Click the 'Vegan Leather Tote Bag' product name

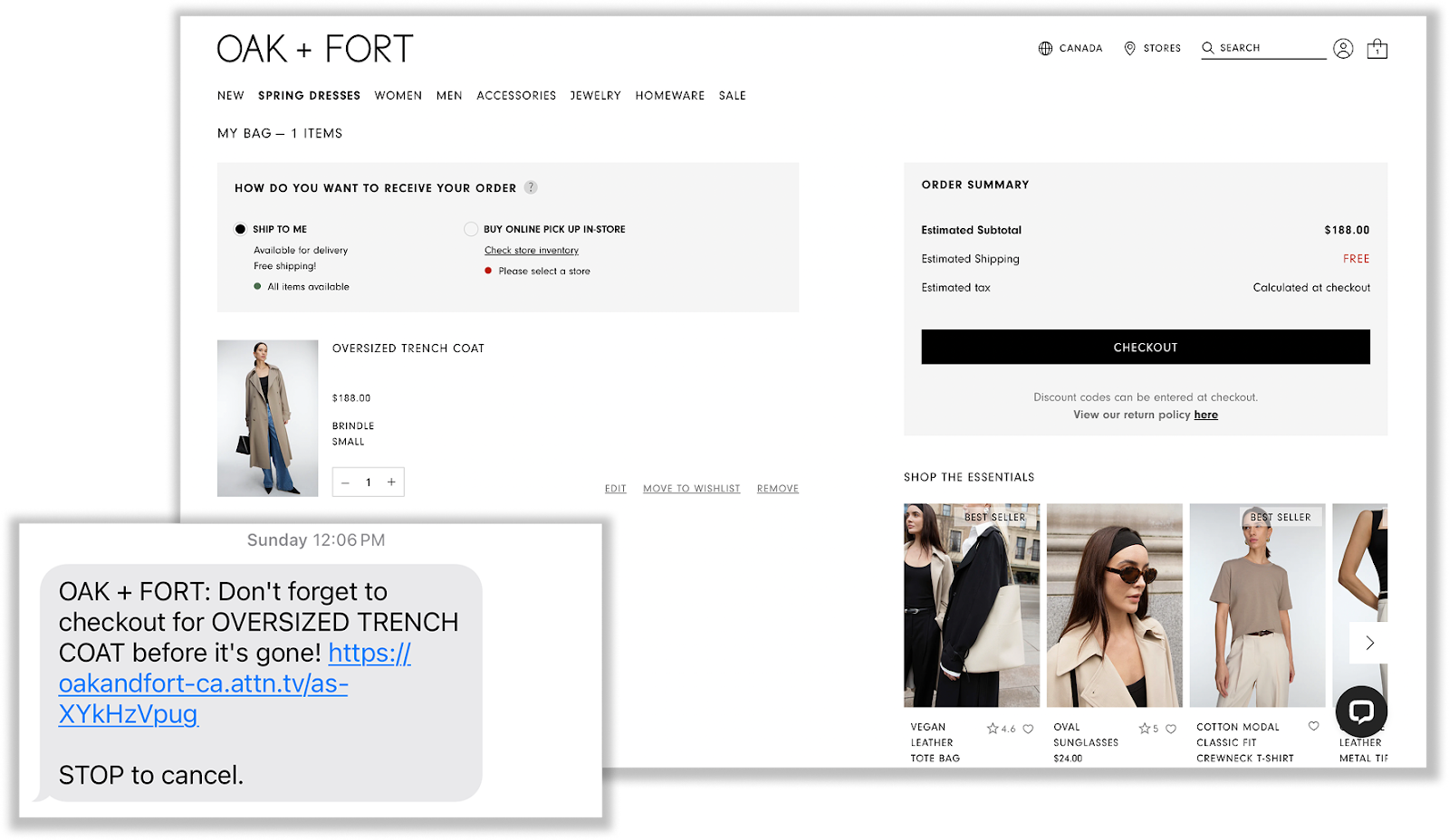tap(936, 742)
